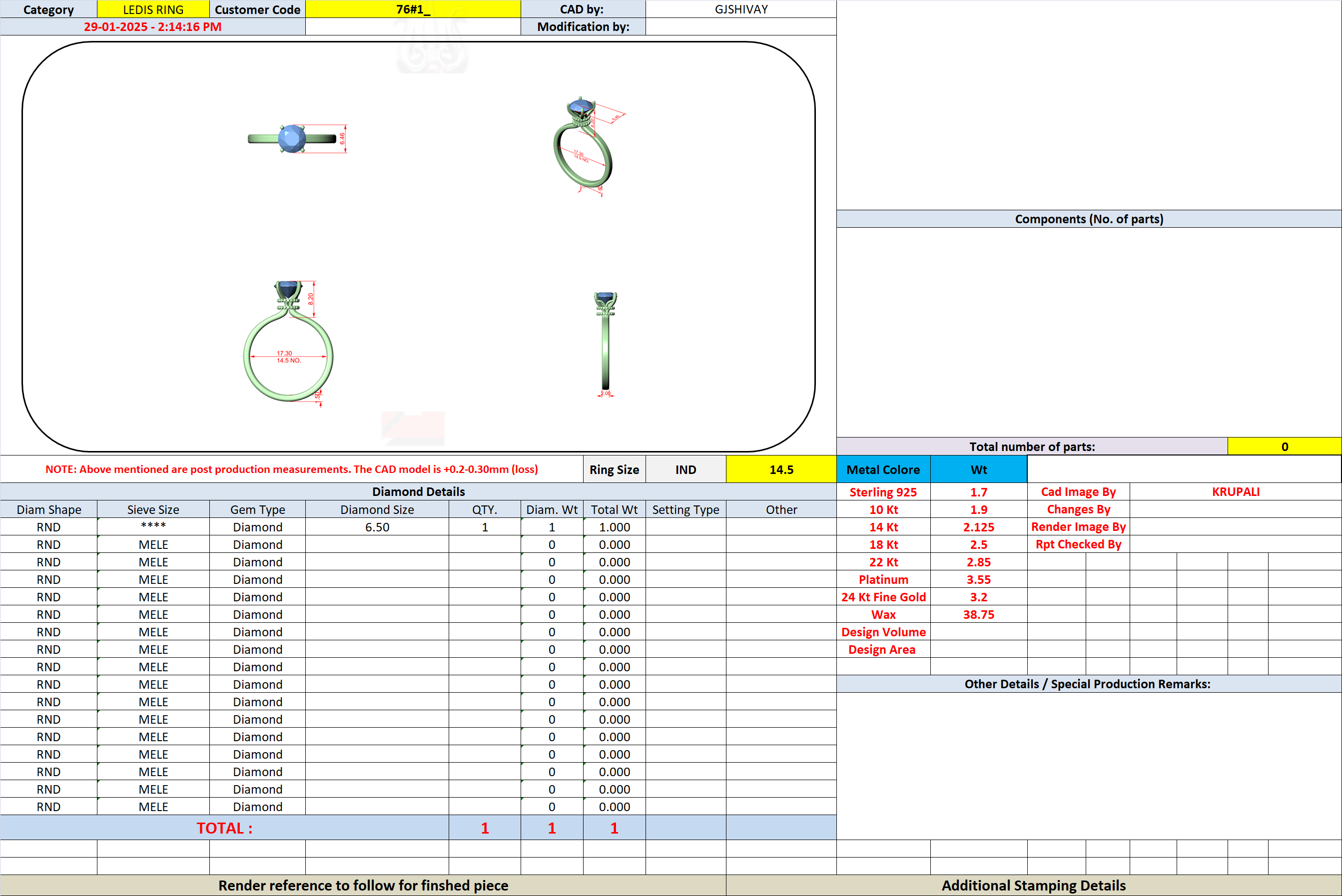Click the 'Customer Code' label cell
Image resolution: width=1342 pixels, height=896 pixels.
[258, 9]
